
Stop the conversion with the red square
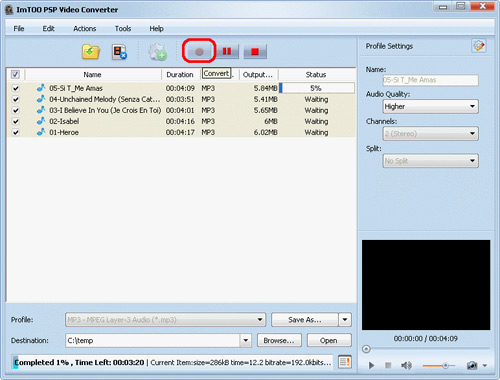(255, 51)
